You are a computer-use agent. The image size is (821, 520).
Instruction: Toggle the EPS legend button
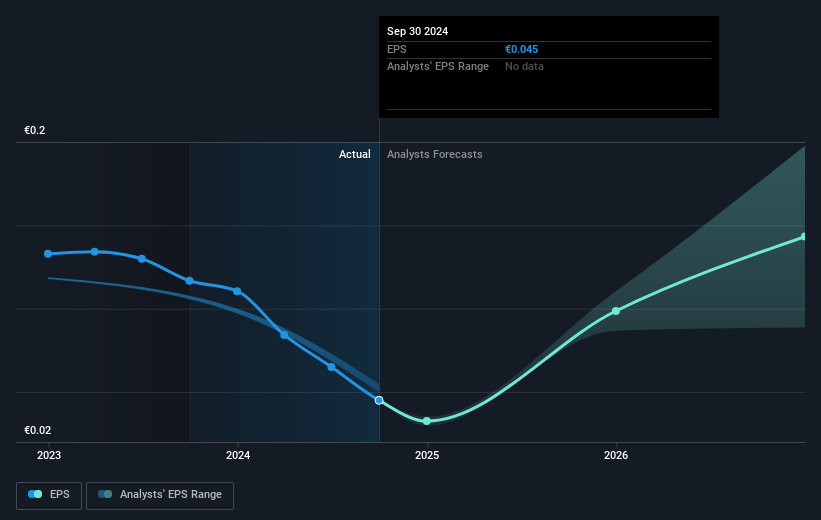49,495
